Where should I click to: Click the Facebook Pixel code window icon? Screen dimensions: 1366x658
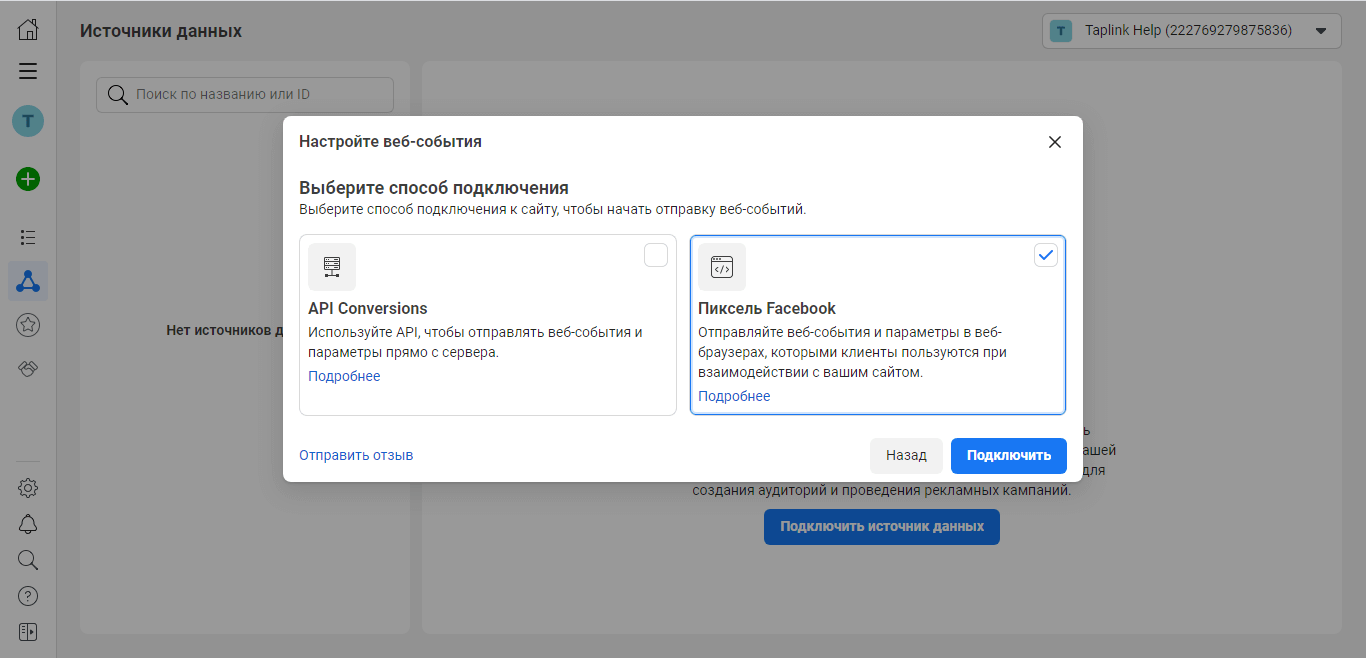coord(722,267)
